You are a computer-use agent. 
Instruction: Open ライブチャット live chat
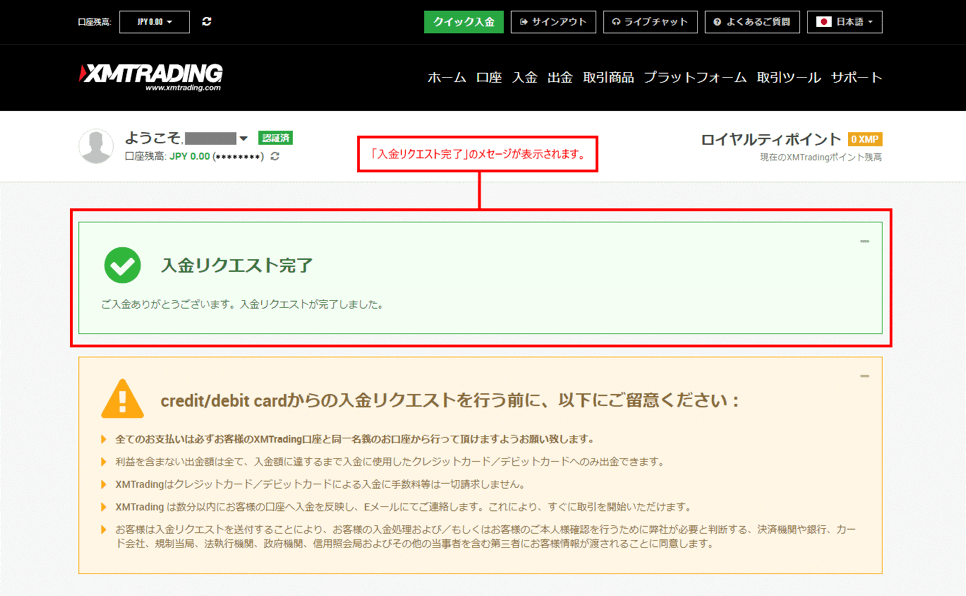click(649, 21)
